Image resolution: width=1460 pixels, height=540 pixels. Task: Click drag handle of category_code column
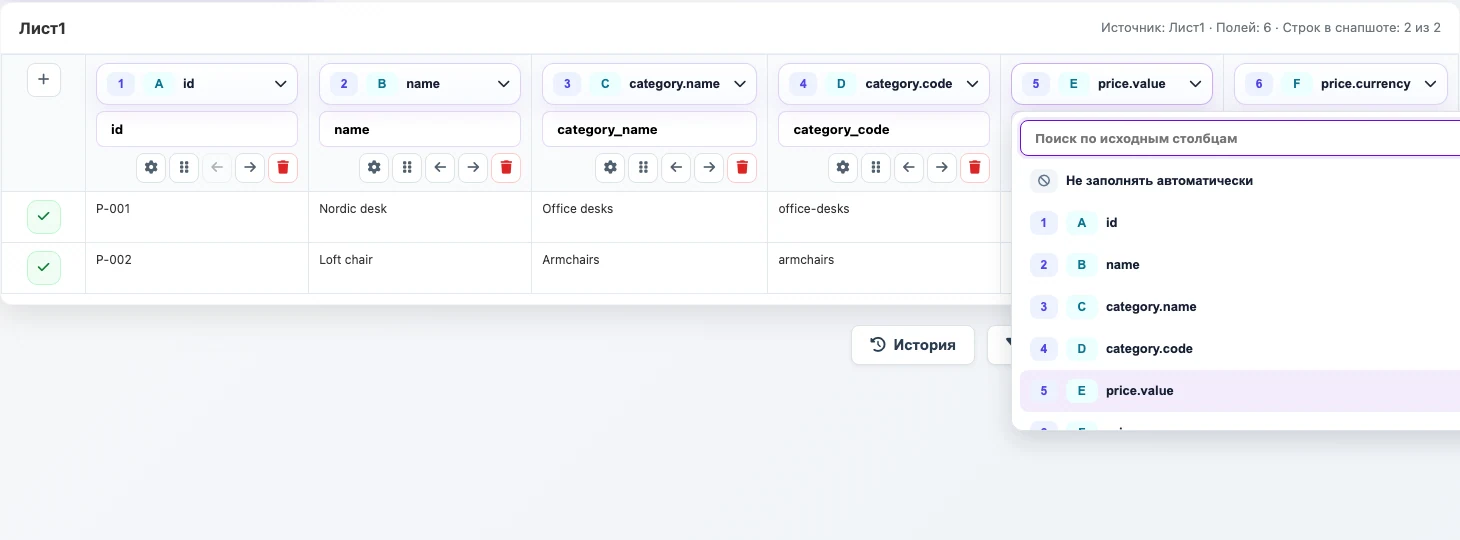pos(876,167)
